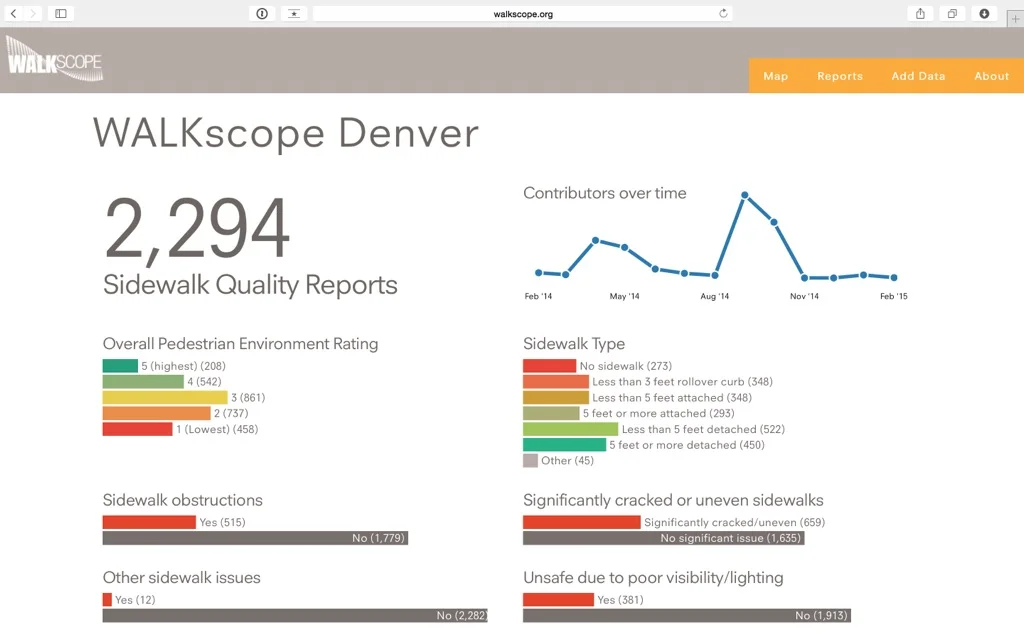Click the Feb '14 data point on the chart
This screenshot has width=1024, height=640.
tap(539, 272)
